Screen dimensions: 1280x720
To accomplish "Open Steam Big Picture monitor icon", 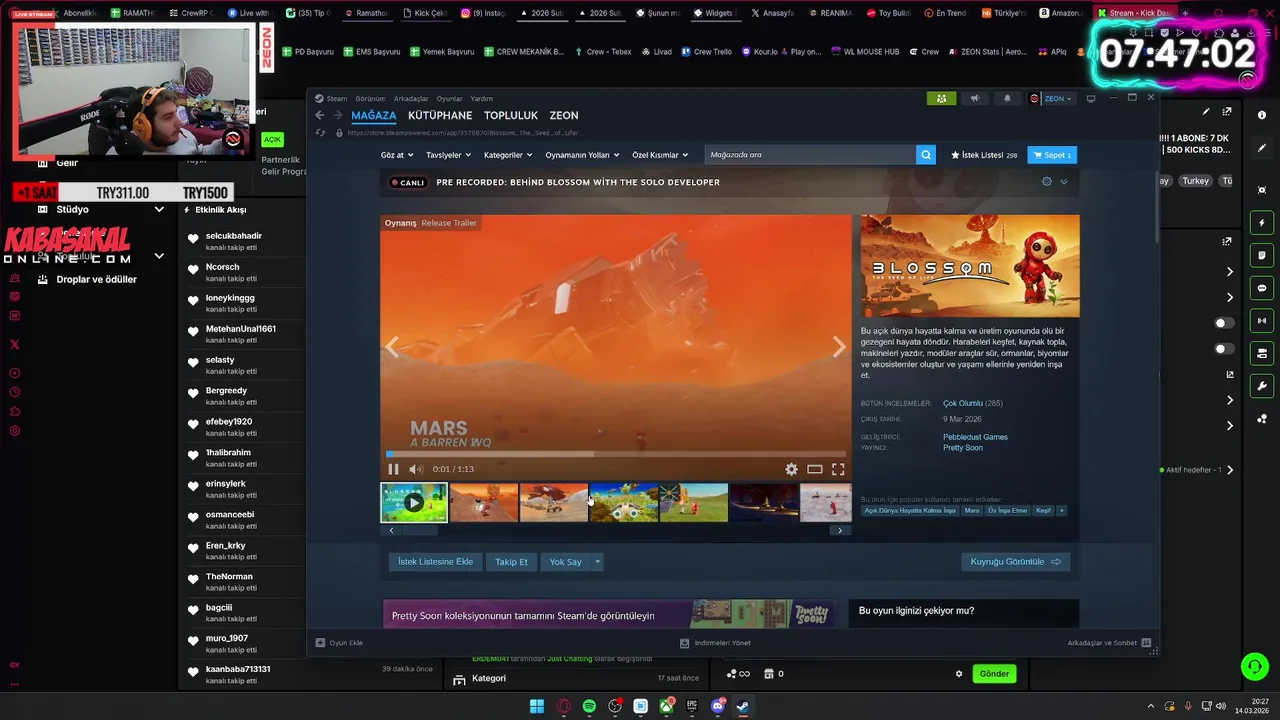I will [x=1091, y=98].
